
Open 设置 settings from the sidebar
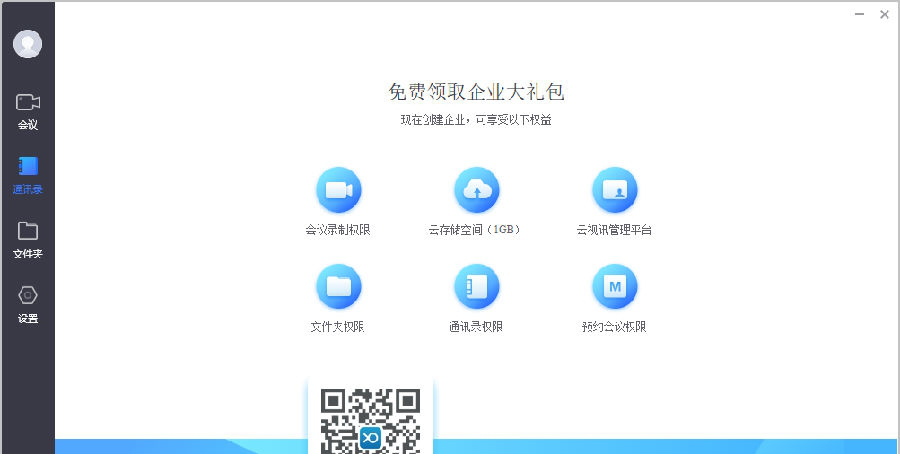[28, 305]
